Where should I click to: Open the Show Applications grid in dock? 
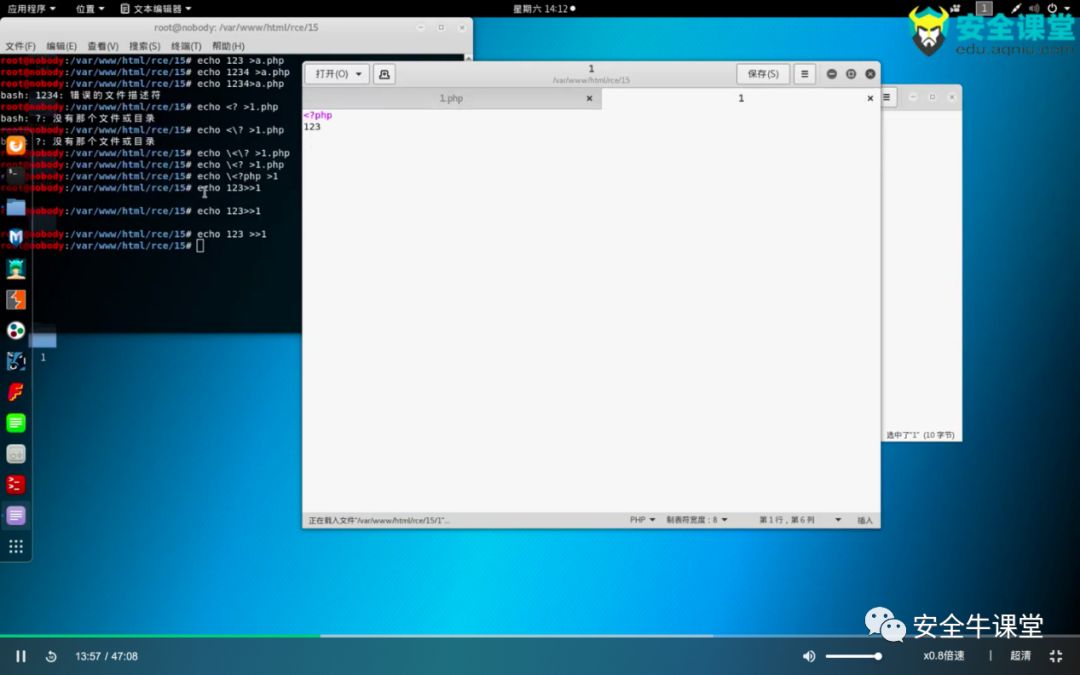pyautogui.click(x=16, y=546)
